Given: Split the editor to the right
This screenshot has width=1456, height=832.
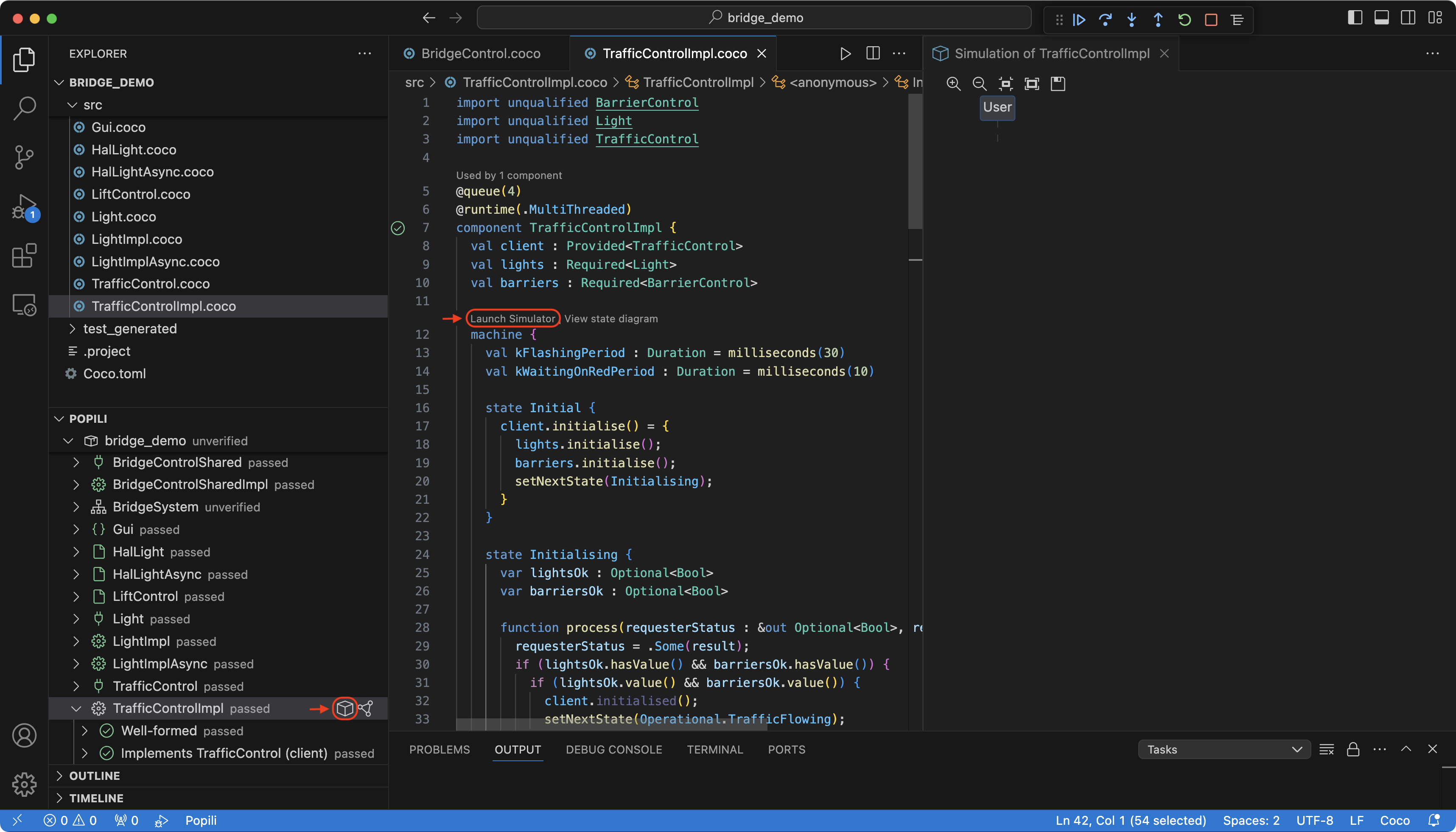Looking at the screenshot, I should [x=873, y=54].
